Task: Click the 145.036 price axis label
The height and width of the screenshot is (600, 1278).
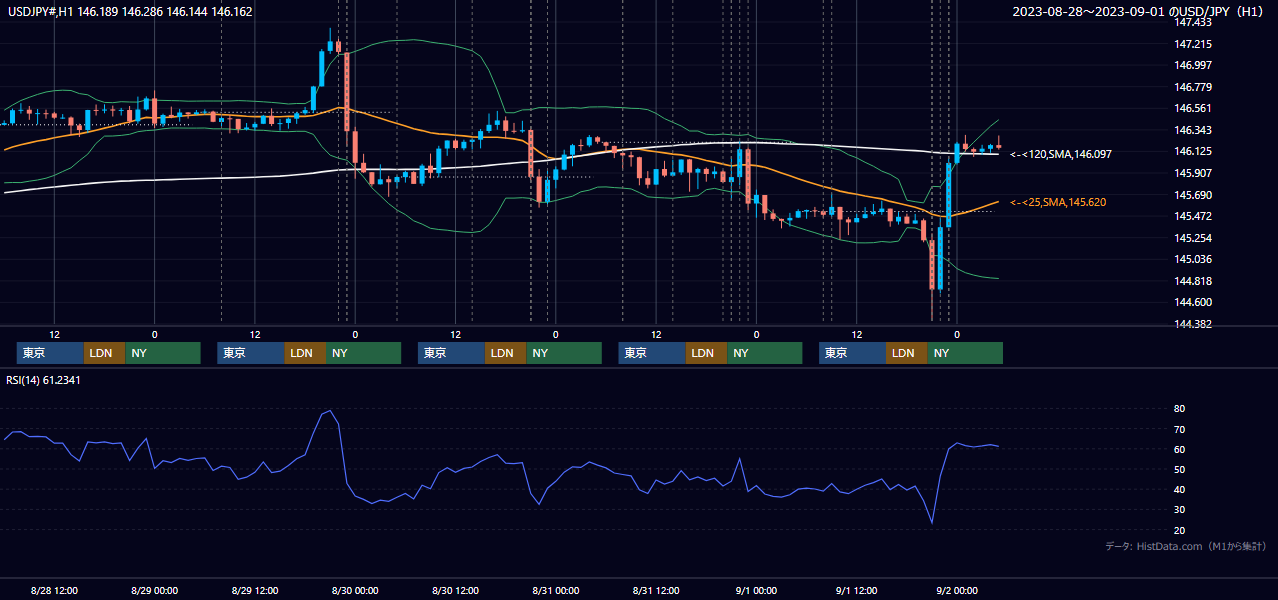Action: [1194, 260]
